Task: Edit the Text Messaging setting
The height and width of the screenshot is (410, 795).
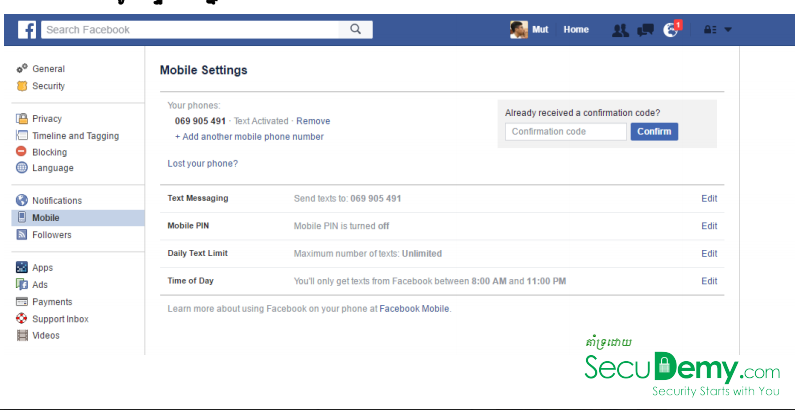Action: point(709,199)
